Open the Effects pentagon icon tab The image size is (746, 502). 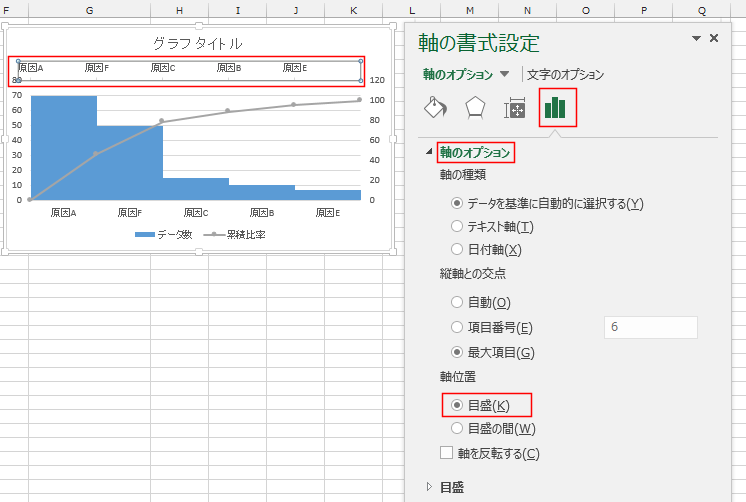pos(476,108)
